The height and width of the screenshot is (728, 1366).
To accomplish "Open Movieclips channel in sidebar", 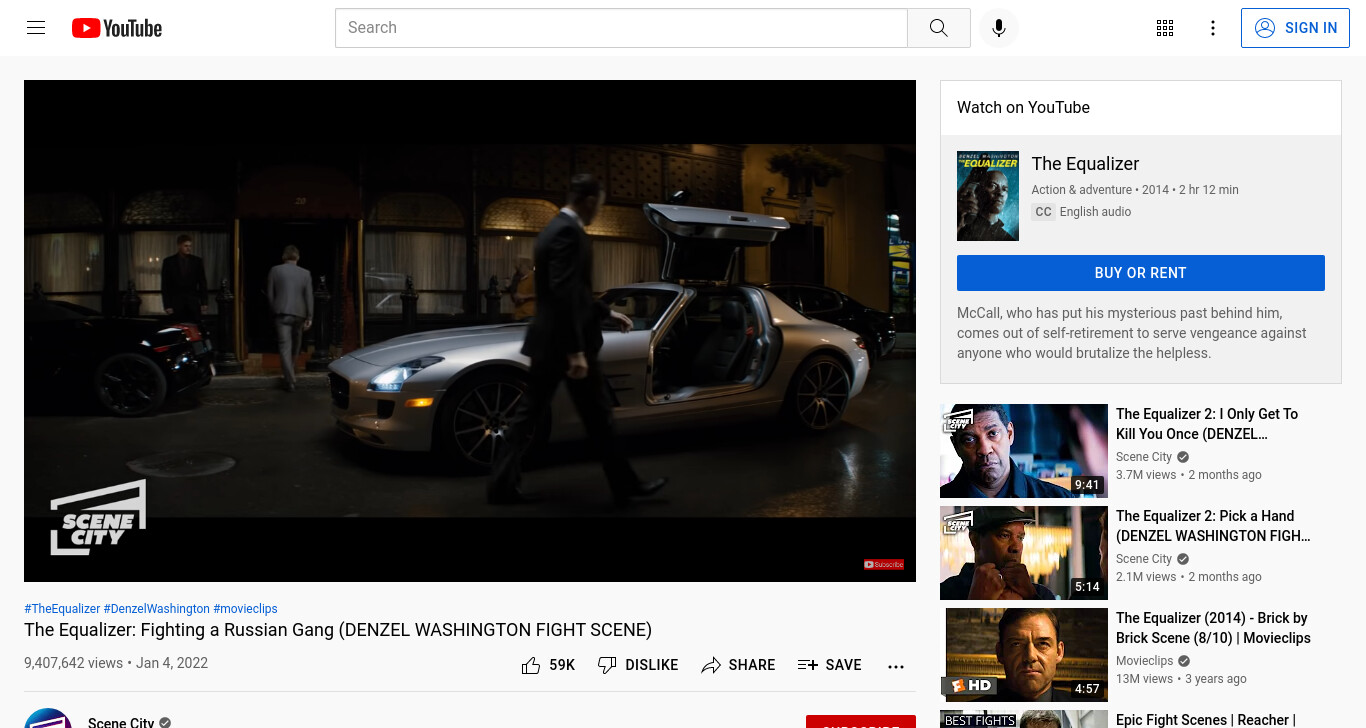I will coord(1145,661).
